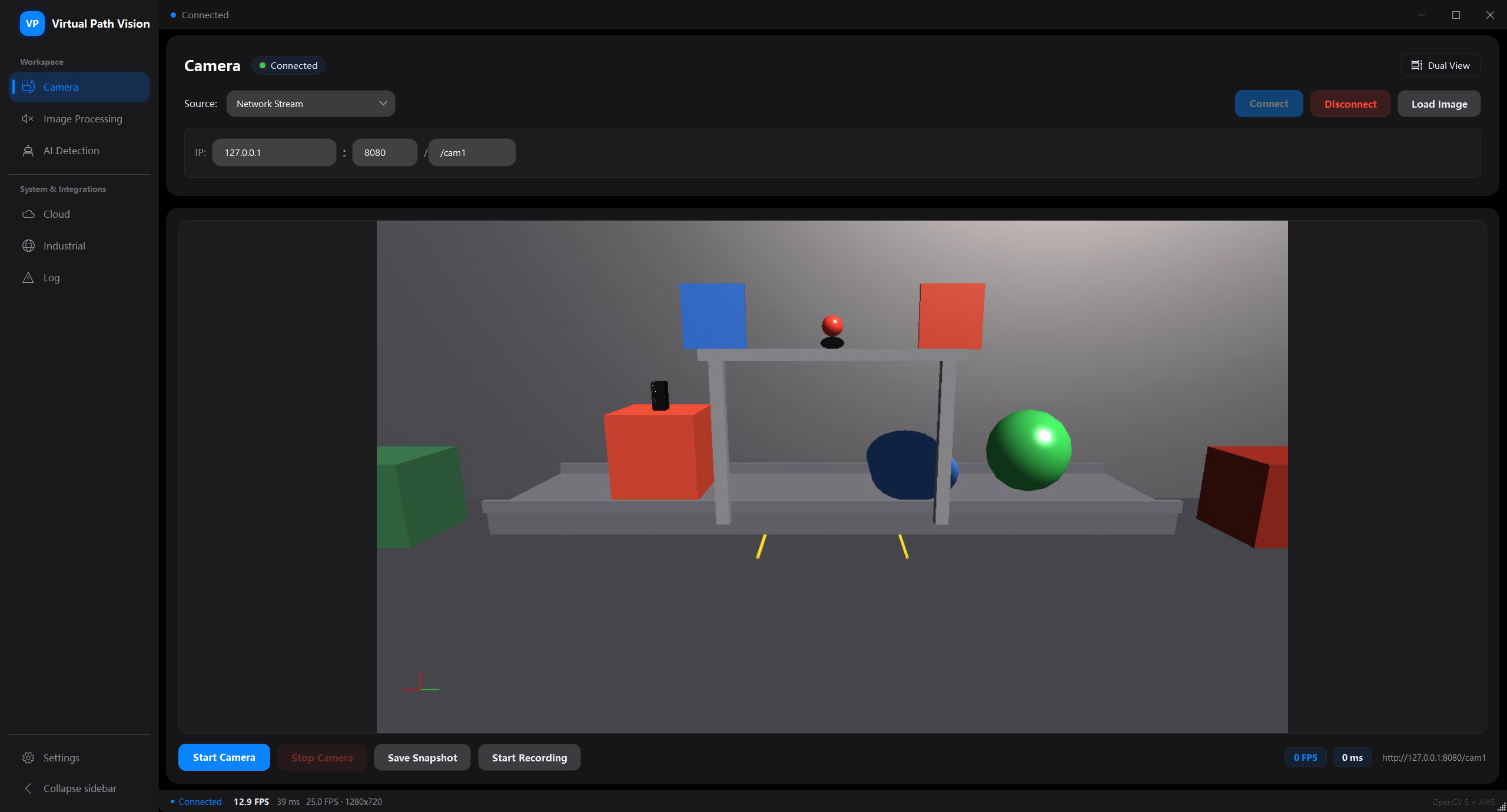Click the Collapse sidebar arrow icon
This screenshot has height=812, width=1507.
(x=28, y=788)
